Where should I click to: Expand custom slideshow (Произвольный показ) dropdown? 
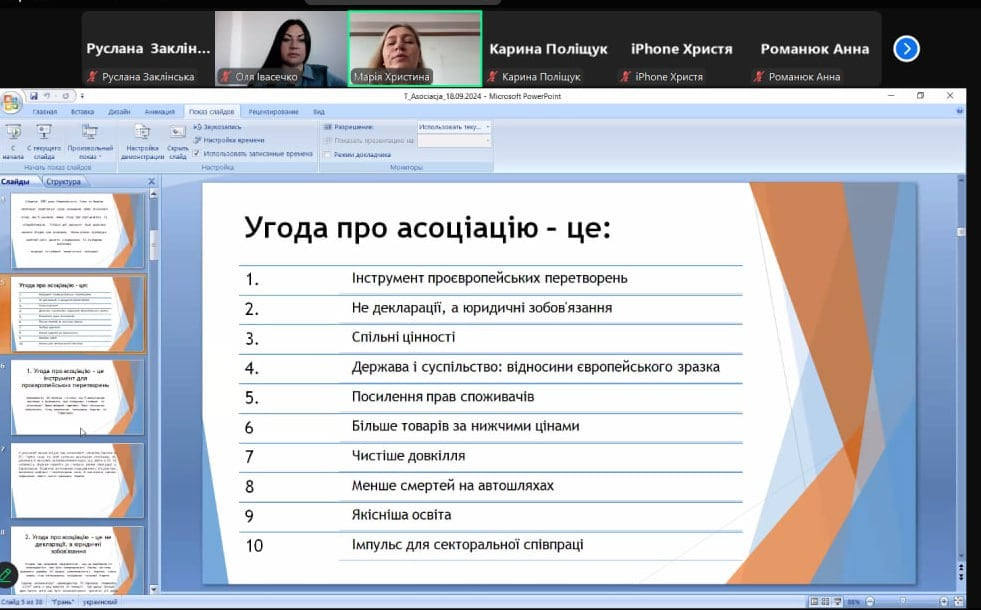click(x=90, y=140)
